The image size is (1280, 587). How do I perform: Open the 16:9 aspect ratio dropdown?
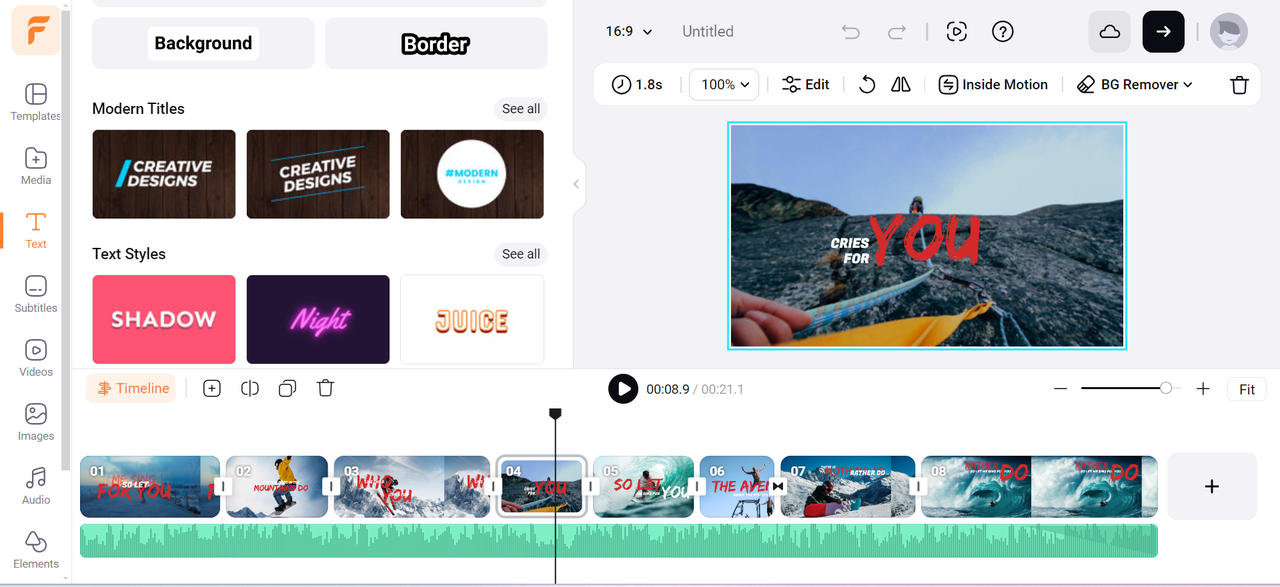coord(629,31)
